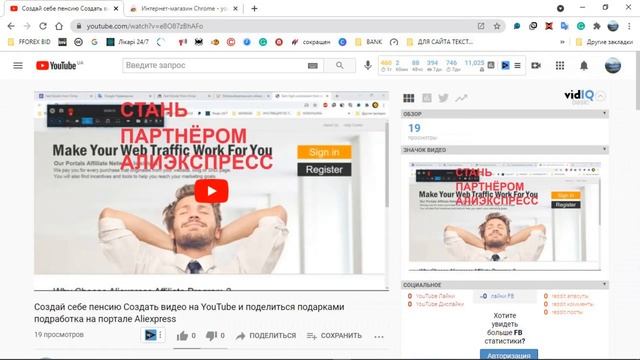Open the YouTube apps grid icon
Viewport: 640px width, 360px height.
[x=560, y=65]
